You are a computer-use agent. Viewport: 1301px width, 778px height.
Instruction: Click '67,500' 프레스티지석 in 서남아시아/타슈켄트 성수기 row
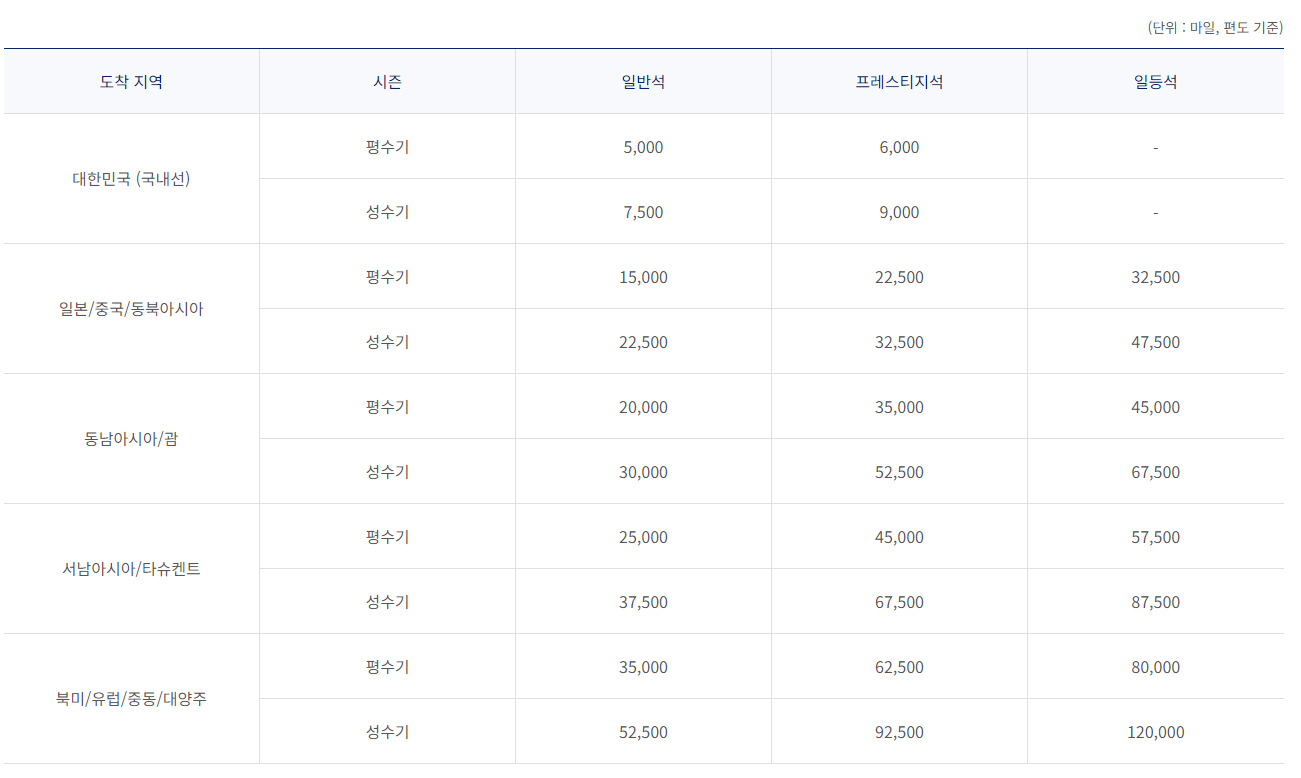pos(899,602)
